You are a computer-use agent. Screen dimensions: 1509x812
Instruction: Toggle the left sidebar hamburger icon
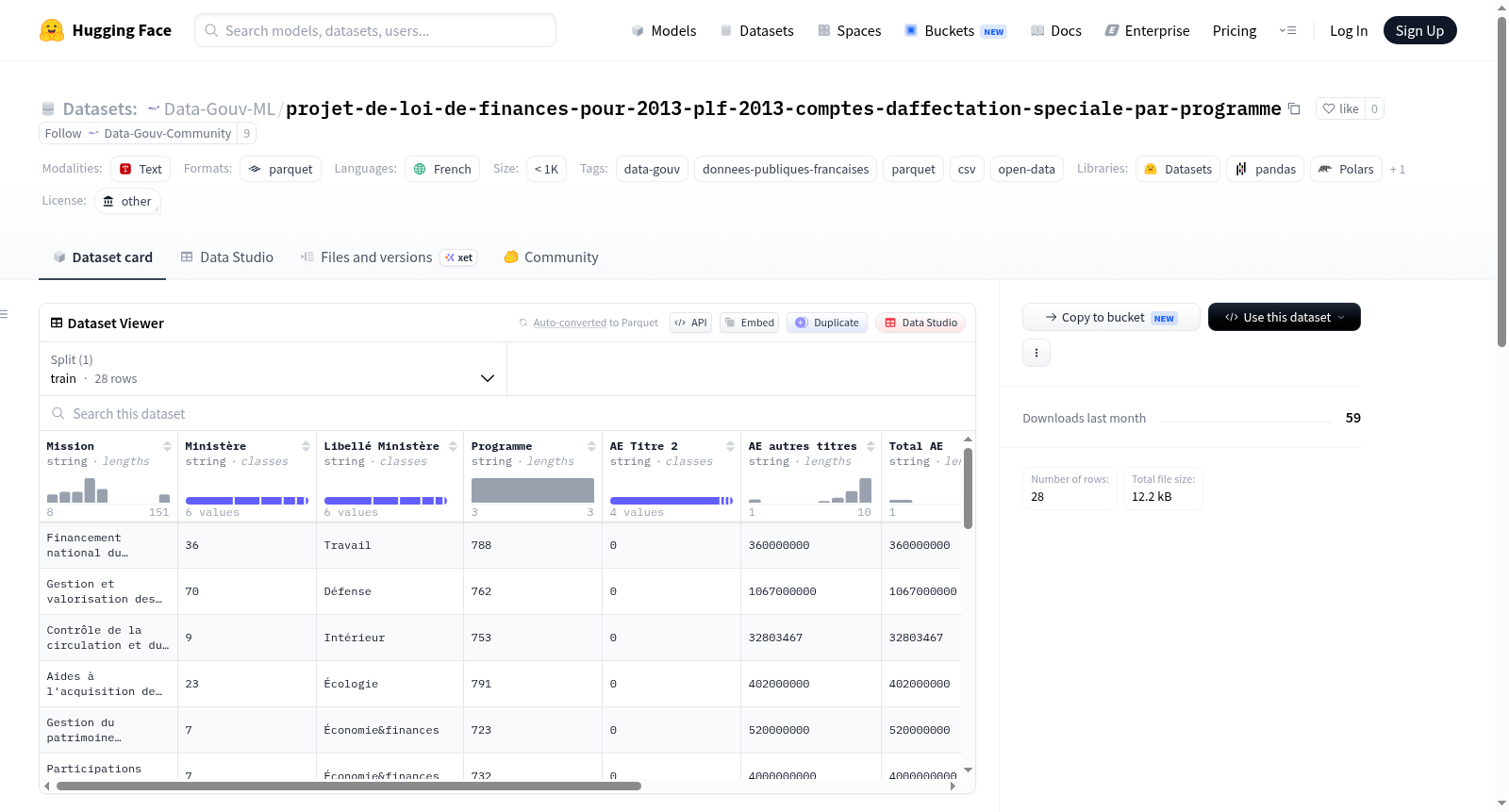tap(4, 314)
